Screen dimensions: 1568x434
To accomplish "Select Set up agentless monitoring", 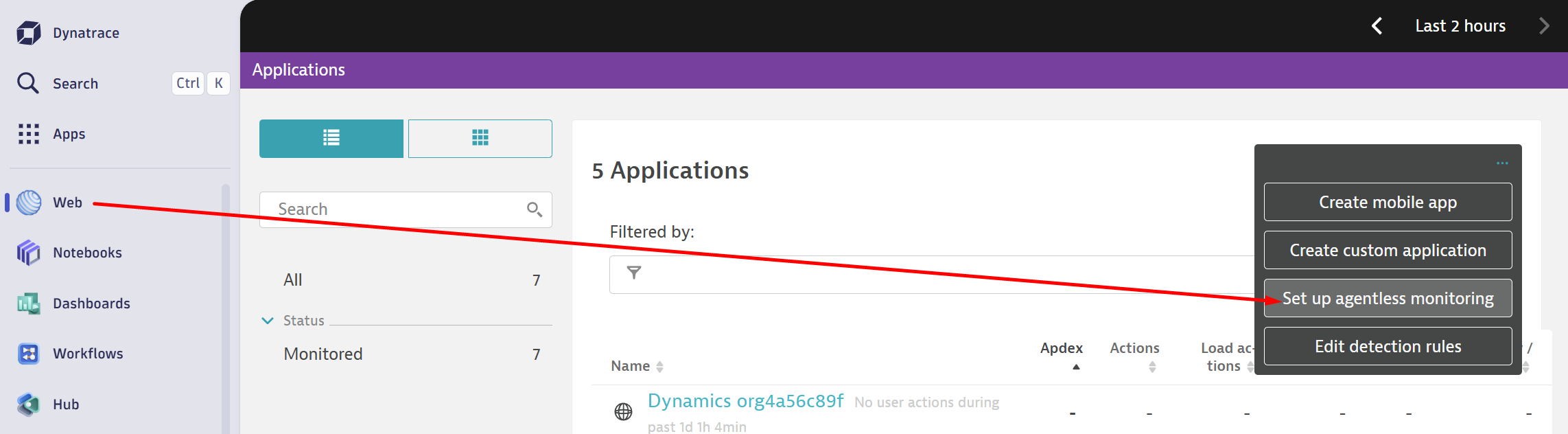I will tap(1388, 298).
